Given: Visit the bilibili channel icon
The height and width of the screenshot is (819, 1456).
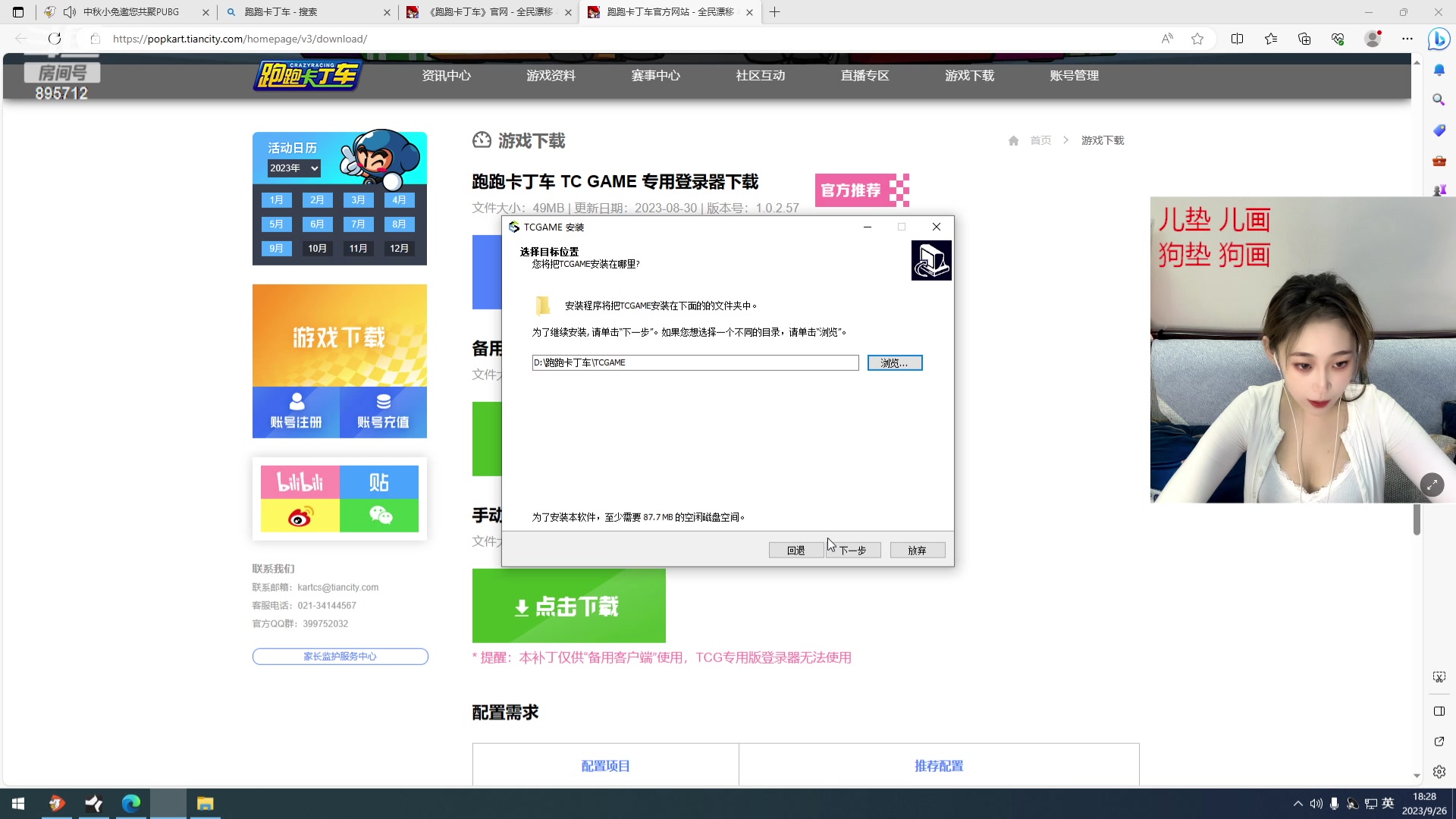Looking at the screenshot, I should [300, 482].
